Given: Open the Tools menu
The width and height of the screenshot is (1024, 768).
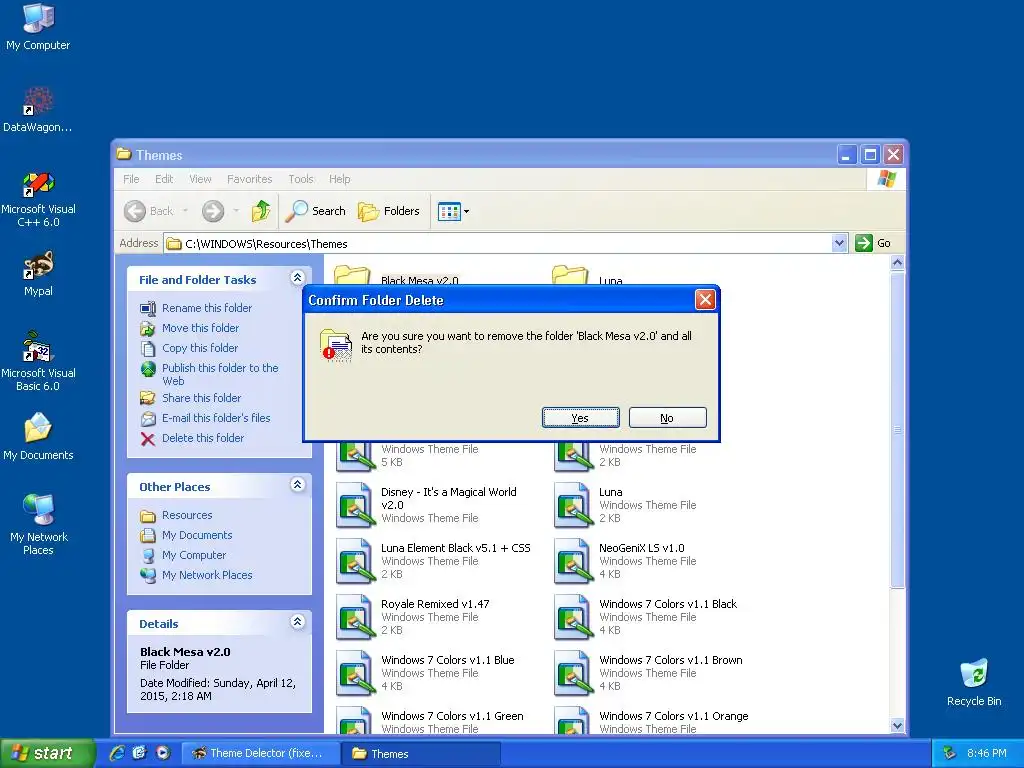Looking at the screenshot, I should [x=301, y=179].
